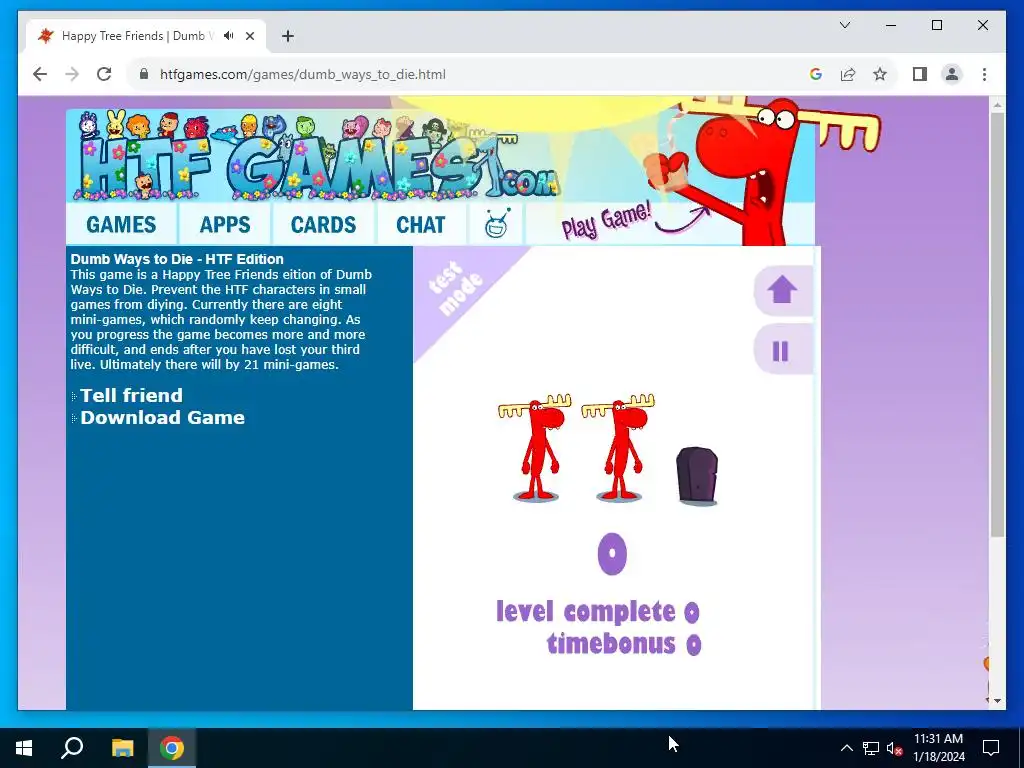View site security lock info
The width and height of the screenshot is (1024, 768).
click(144, 74)
